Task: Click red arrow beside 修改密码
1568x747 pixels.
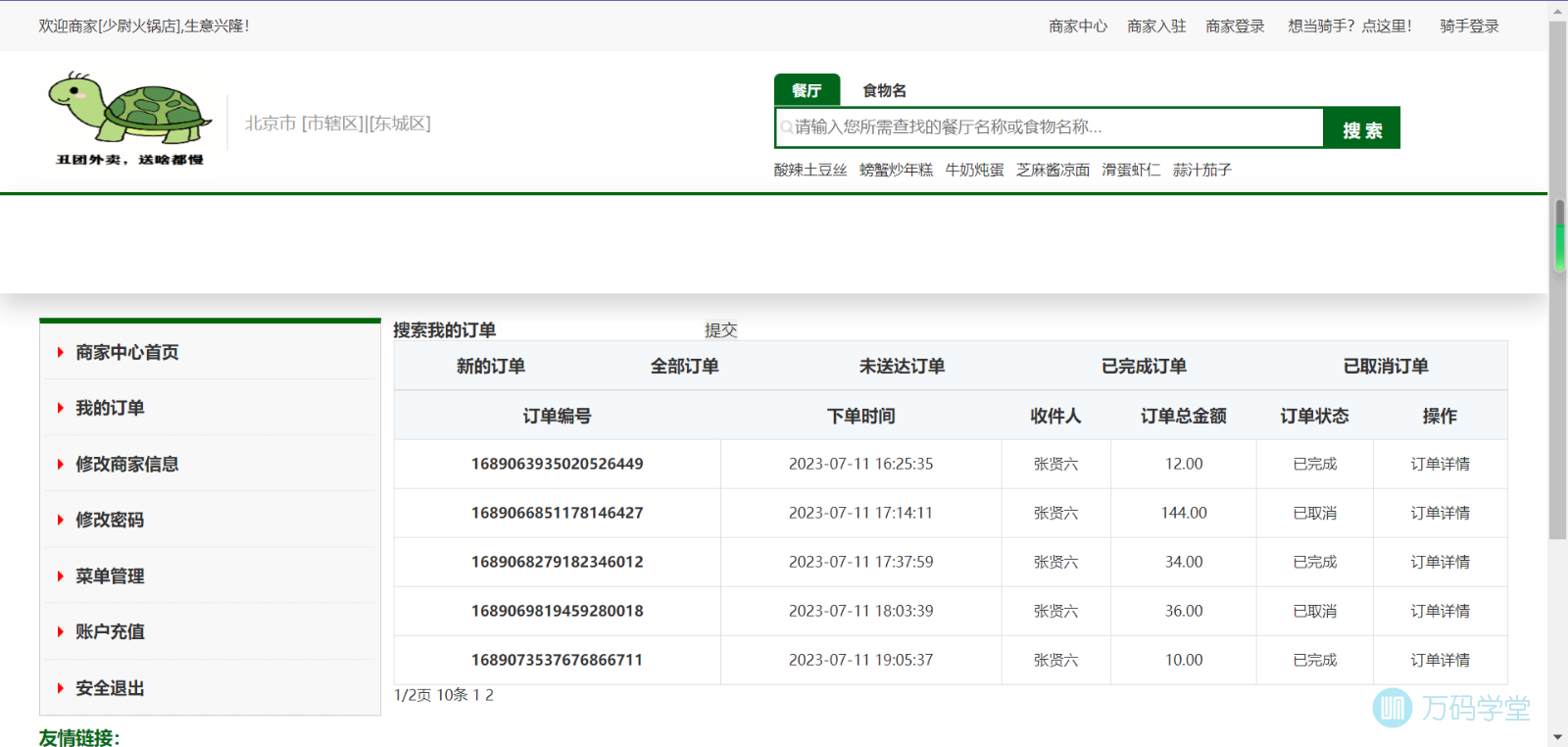Action: (60, 520)
